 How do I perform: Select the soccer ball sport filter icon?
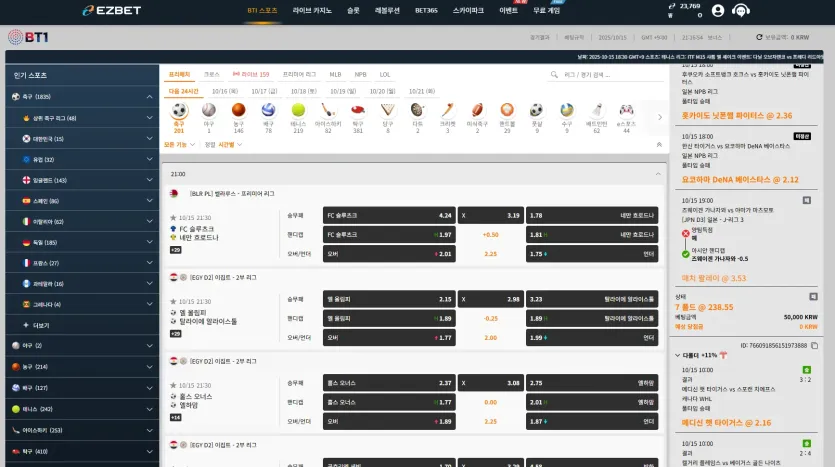tap(179, 110)
